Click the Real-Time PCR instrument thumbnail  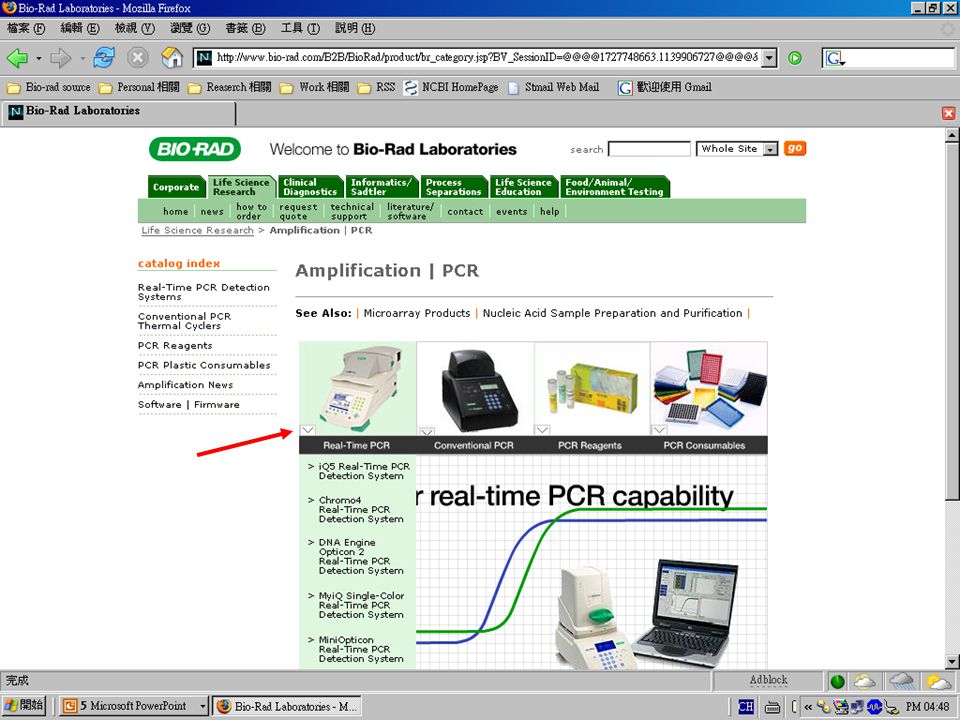click(x=358, y=388)
